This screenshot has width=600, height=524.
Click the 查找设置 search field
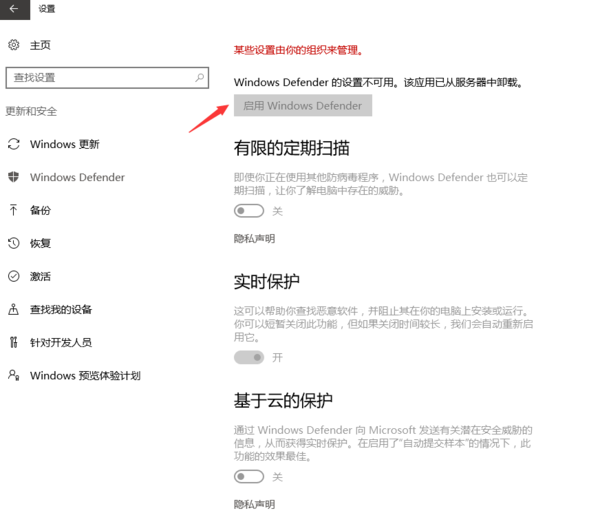(x=107, y=78)
